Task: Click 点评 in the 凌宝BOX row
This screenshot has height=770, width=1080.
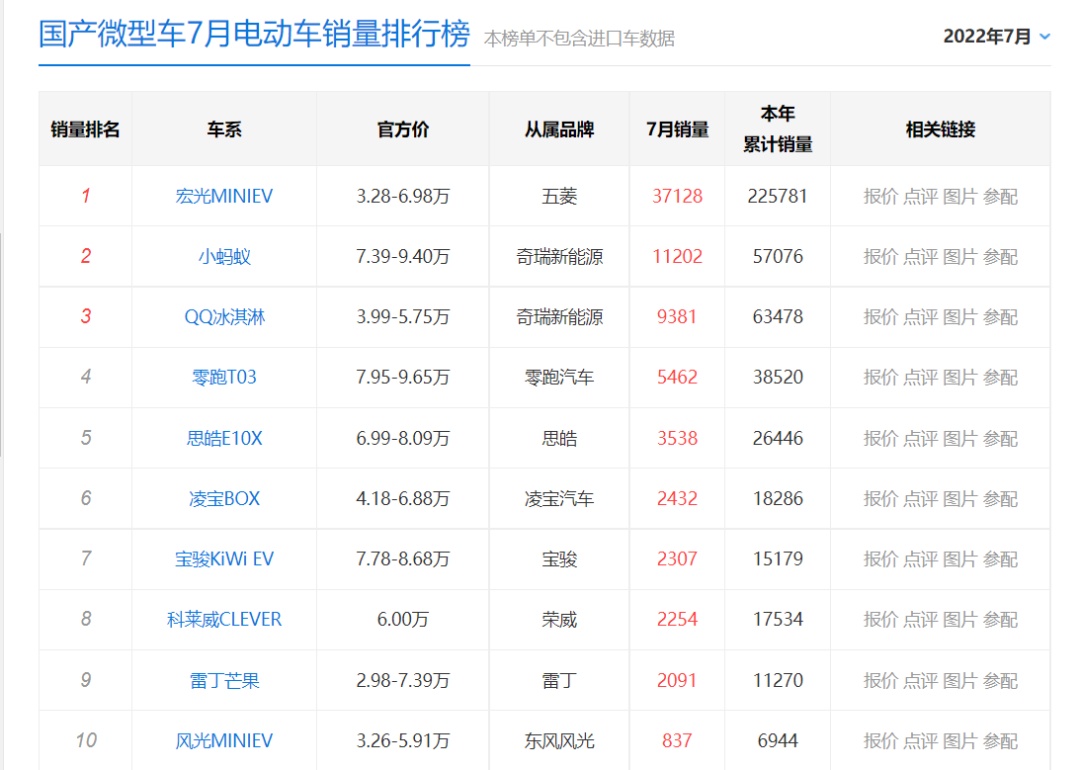Action: tap(920, 499)
